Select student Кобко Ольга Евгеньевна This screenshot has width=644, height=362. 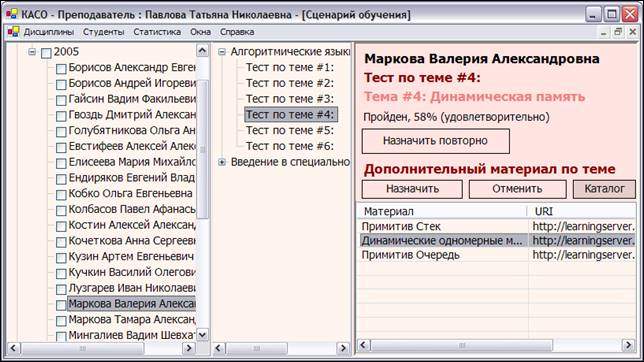coord(130,193)
